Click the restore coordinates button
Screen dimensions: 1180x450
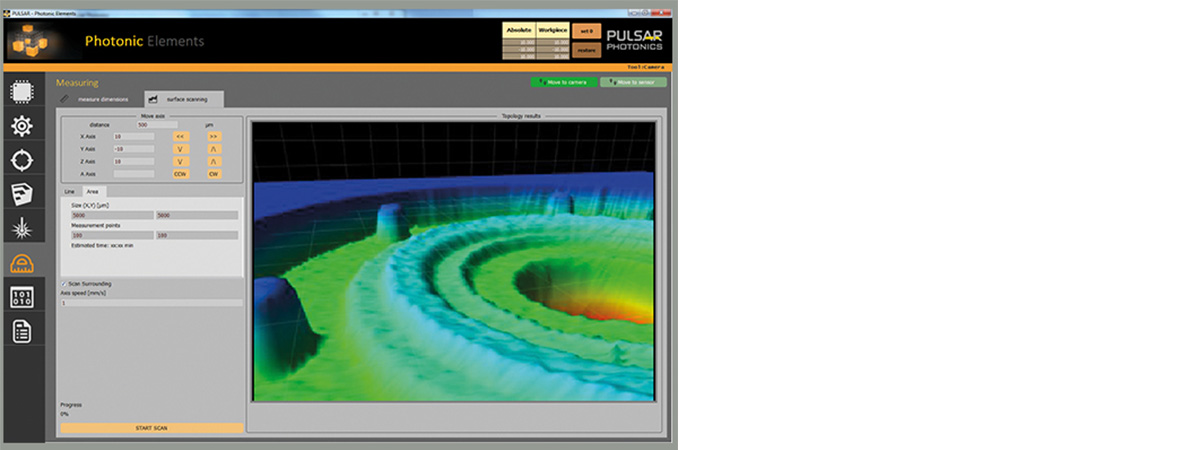587,49
